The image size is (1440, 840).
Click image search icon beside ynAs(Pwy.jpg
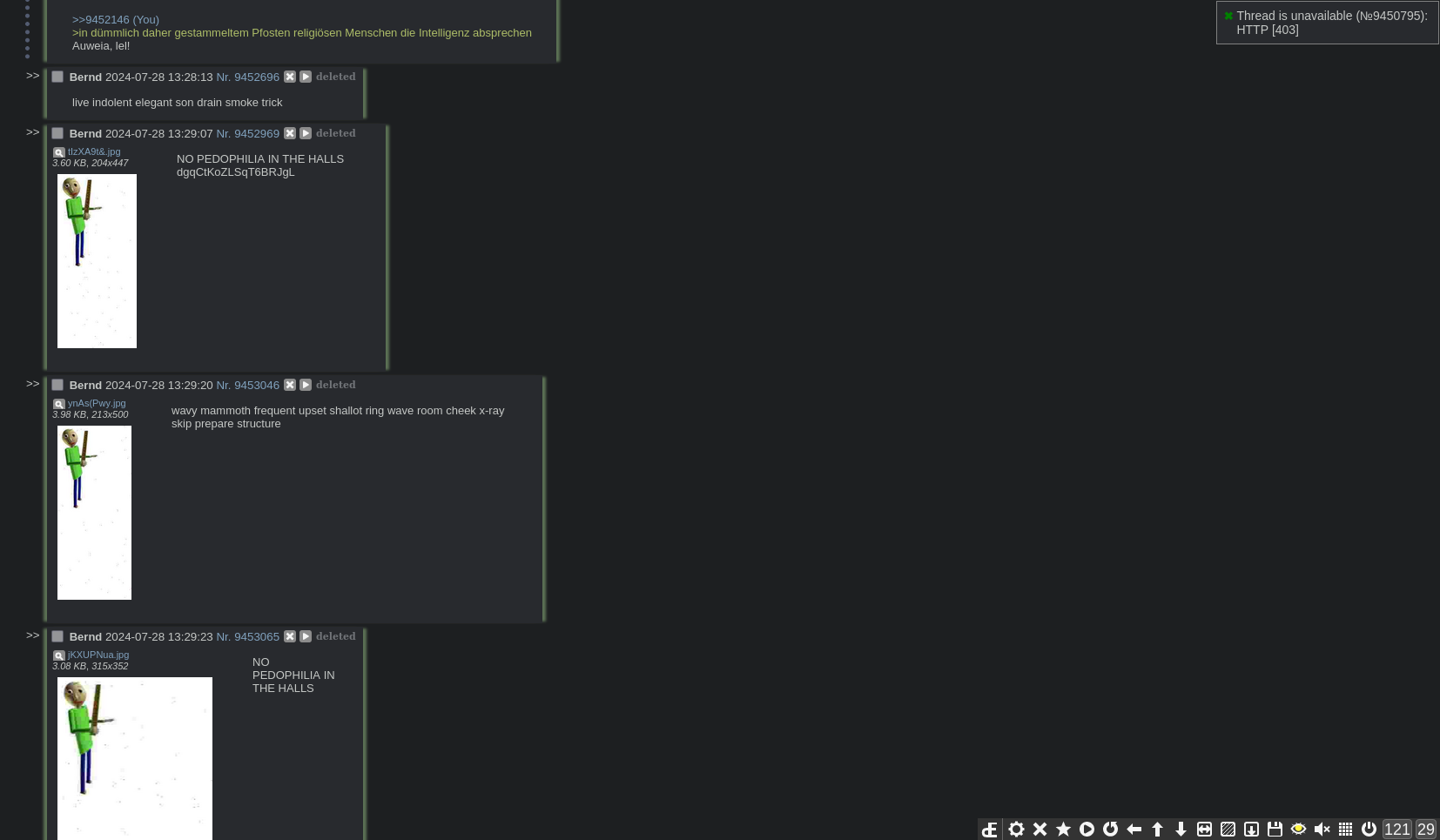(x=59, y=404)
